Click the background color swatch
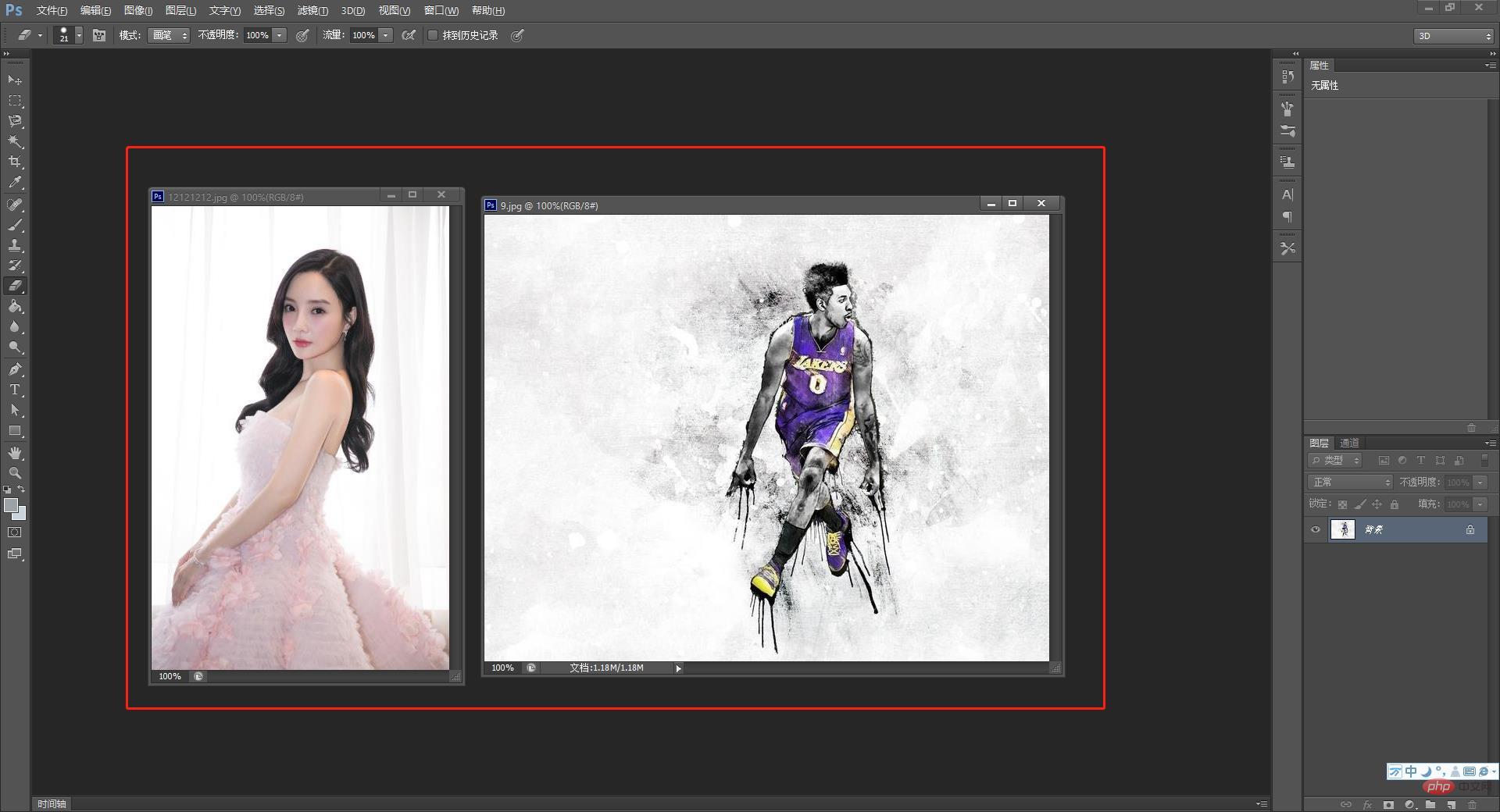Viewport: 1500px width, 812px height. [21, 515]
